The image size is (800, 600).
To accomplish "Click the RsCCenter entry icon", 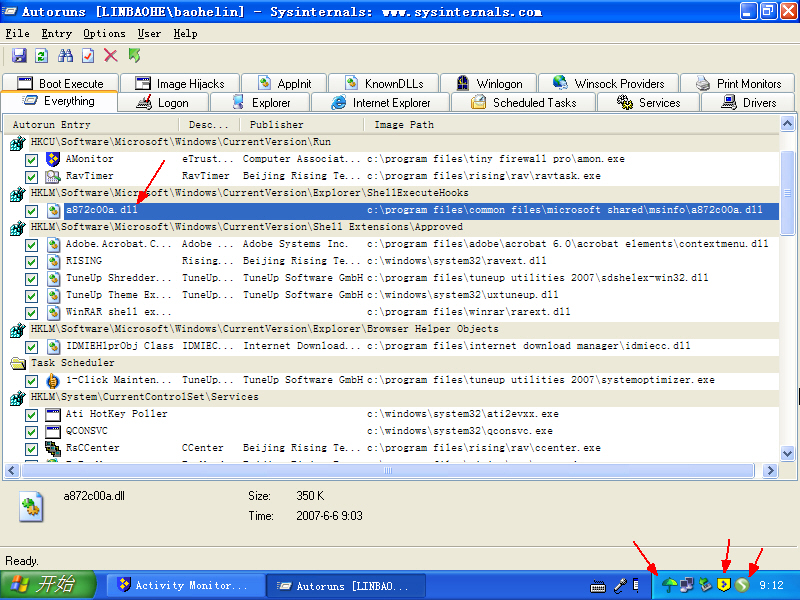I will [53, 448].
